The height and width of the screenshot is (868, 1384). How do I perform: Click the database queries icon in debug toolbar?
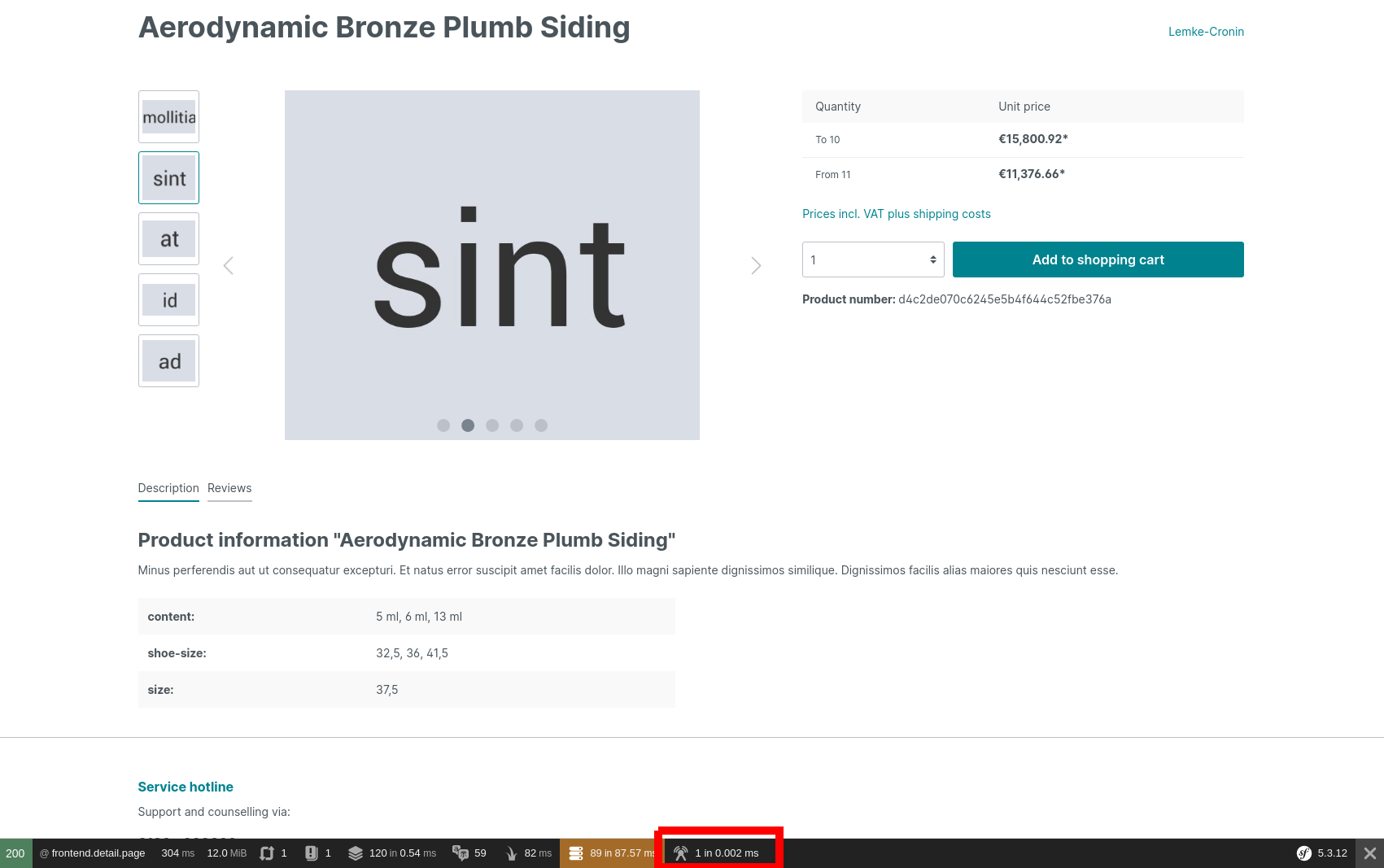point(576,853)
